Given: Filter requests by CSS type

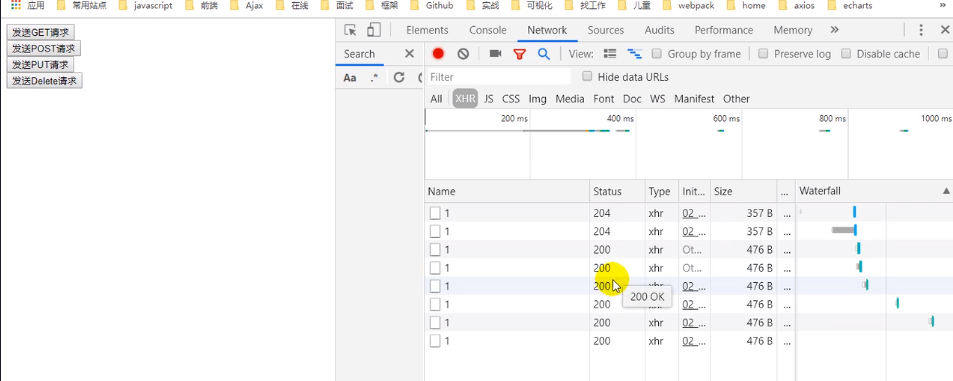Looking at the screenshot, I should [x=511, y=98].
